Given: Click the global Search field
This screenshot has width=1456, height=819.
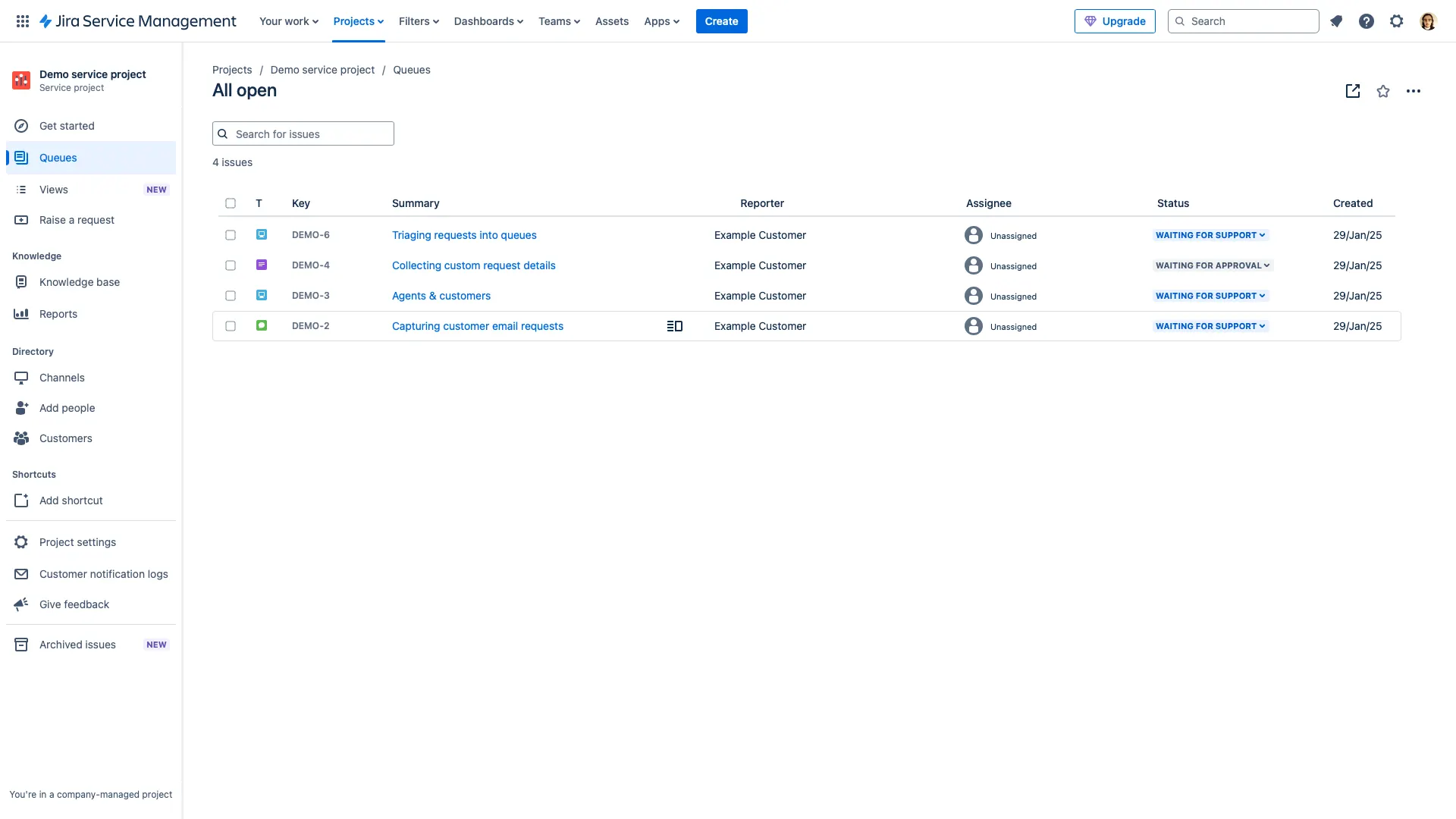Looking at the screenshot, I should (x=1244, y=21).
